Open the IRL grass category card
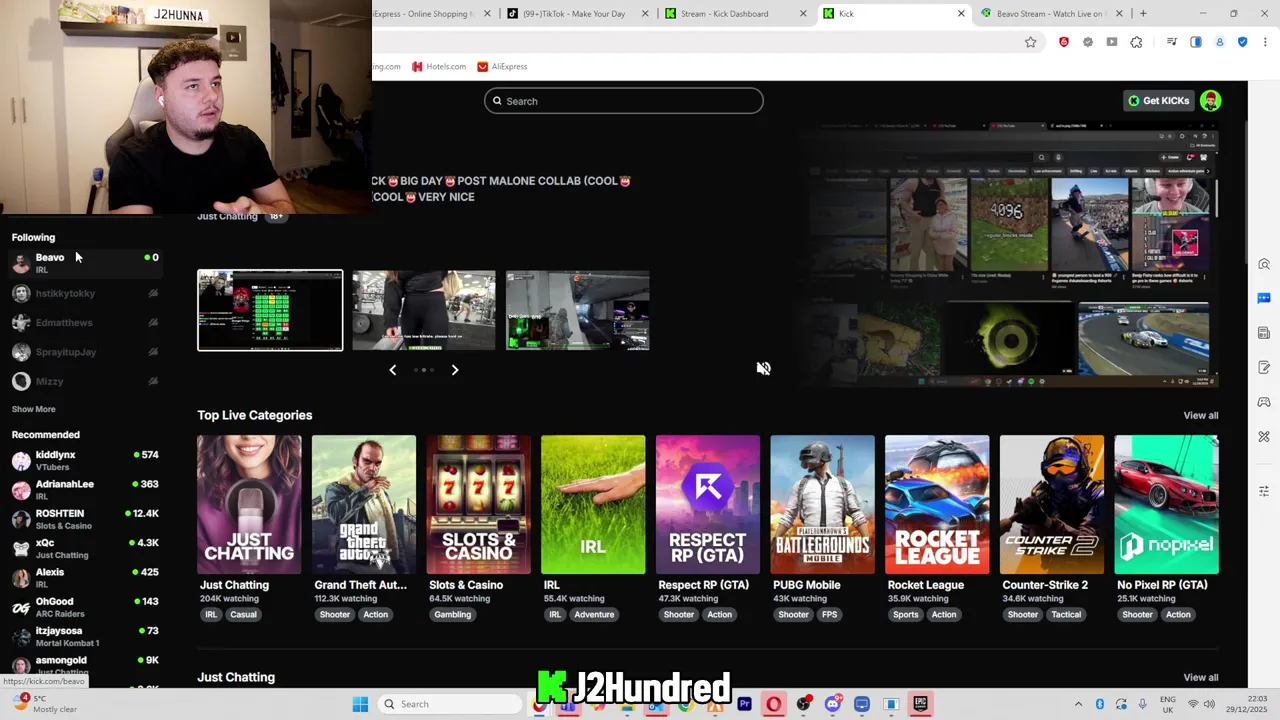Image resolution: width=1280 pixels, height=720 pixels. pyautogui.click(x=593, y=504)
